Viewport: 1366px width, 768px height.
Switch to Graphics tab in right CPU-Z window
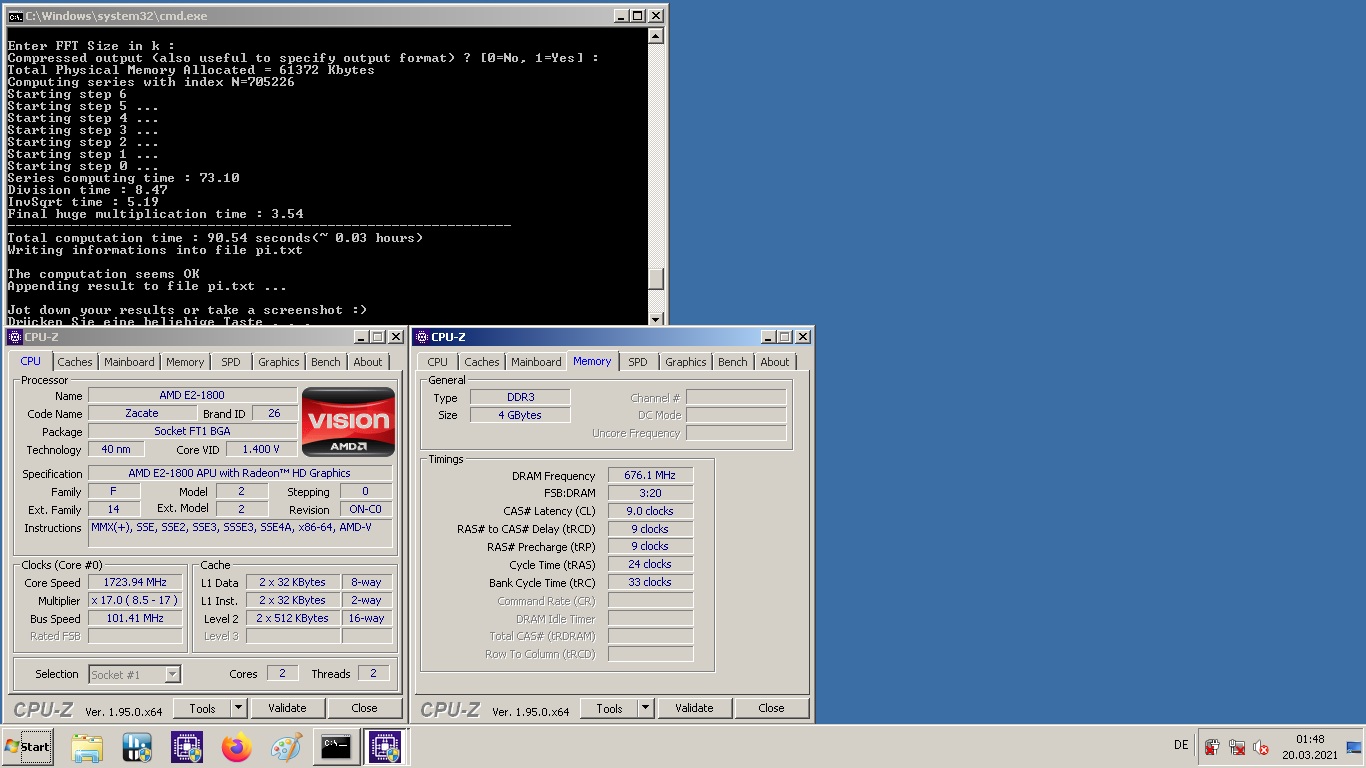point(686,362)
